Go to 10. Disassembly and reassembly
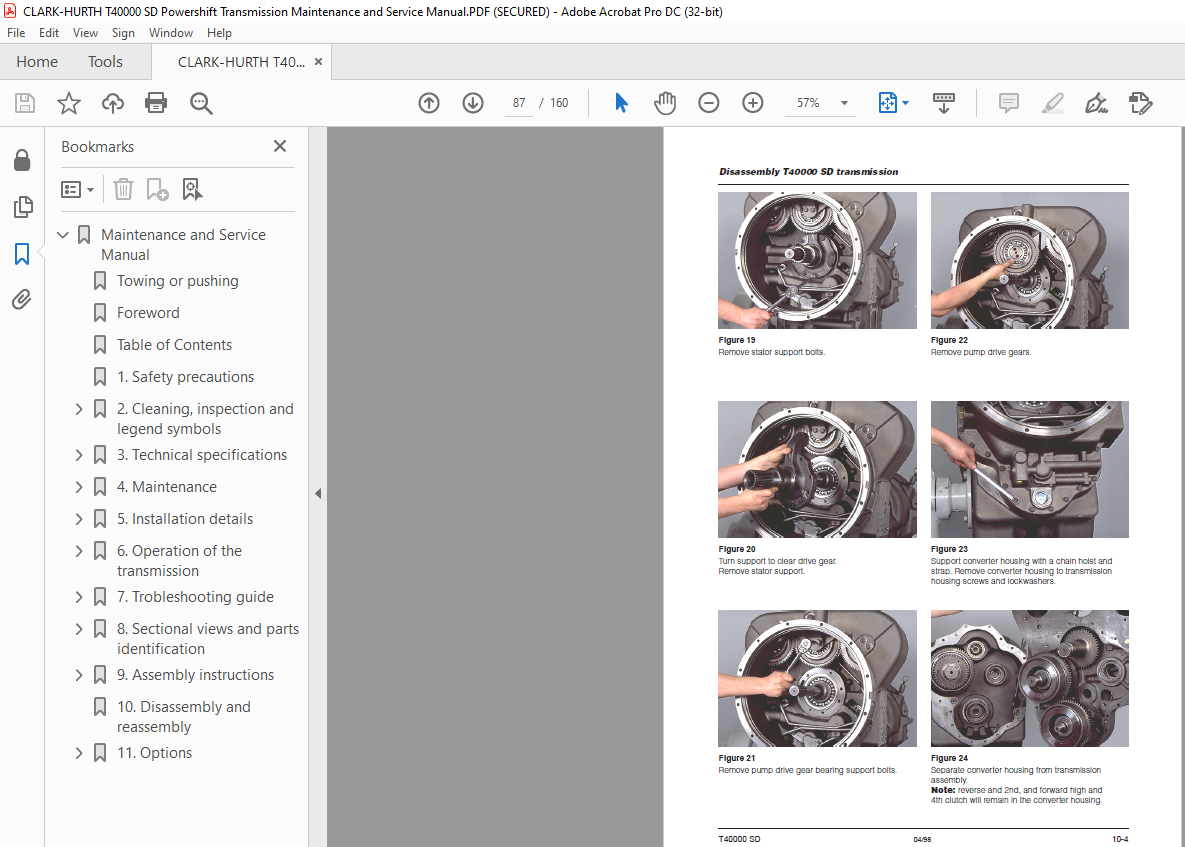This screenshot has width=1185, height=847. click(x=184, y=716)
